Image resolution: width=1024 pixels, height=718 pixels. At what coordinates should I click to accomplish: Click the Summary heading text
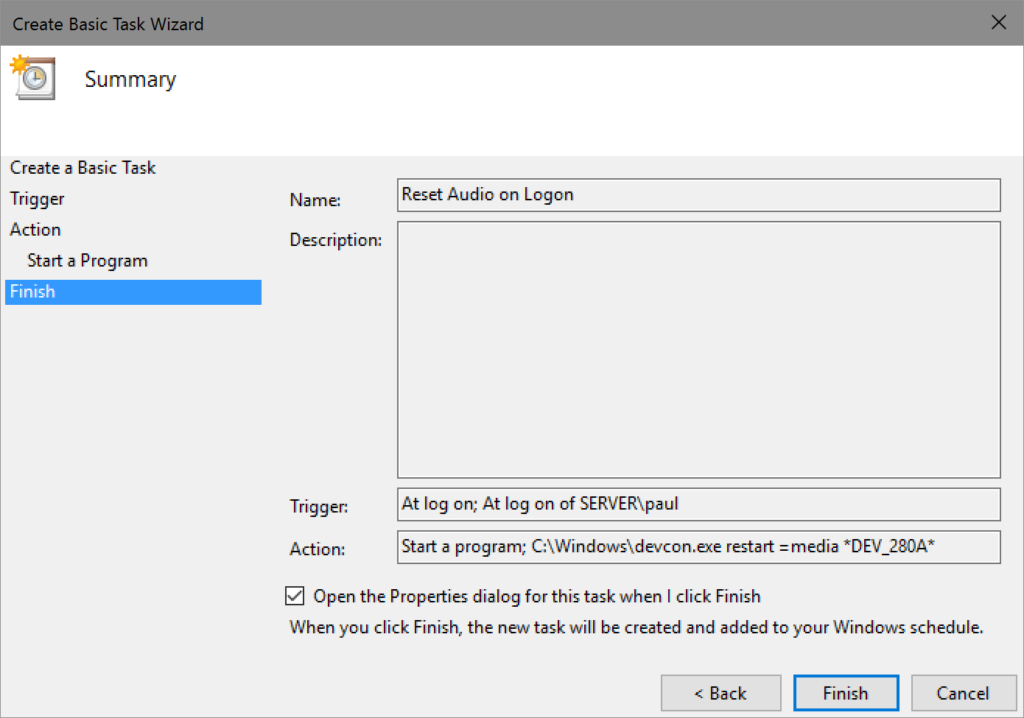[130, 80]
